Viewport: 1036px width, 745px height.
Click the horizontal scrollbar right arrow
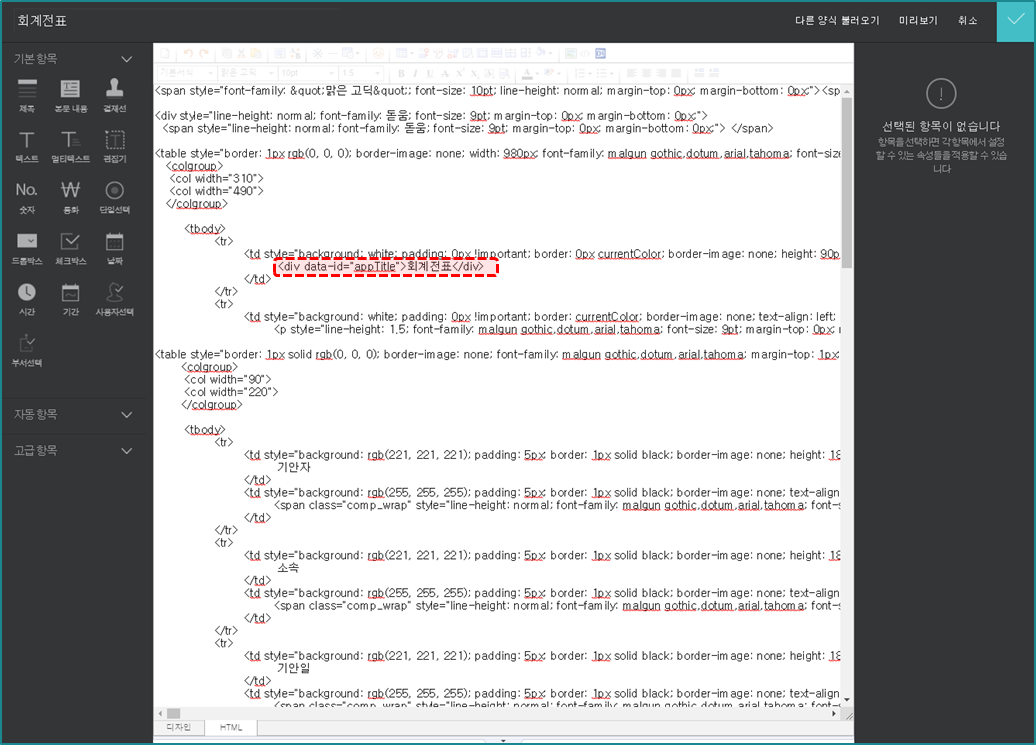click(835, 713)
